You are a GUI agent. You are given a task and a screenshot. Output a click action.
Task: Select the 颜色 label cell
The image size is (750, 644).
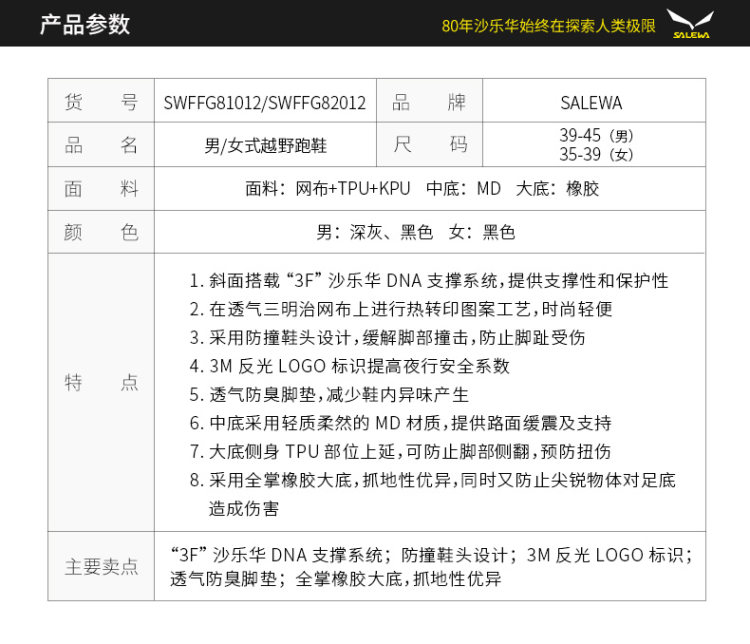(101, 232)
